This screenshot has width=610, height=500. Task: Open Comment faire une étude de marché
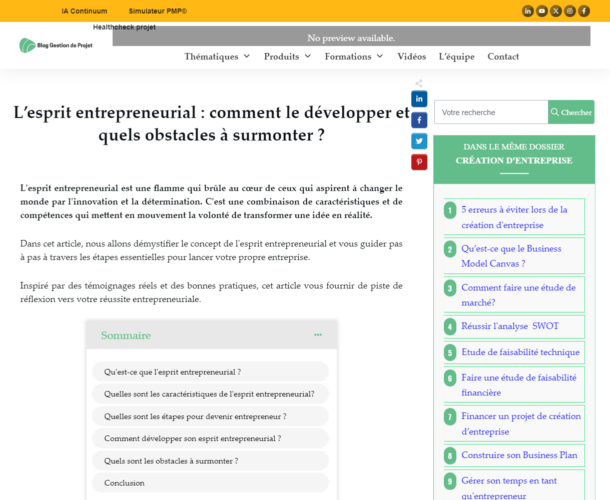click(x=518, y=295)
